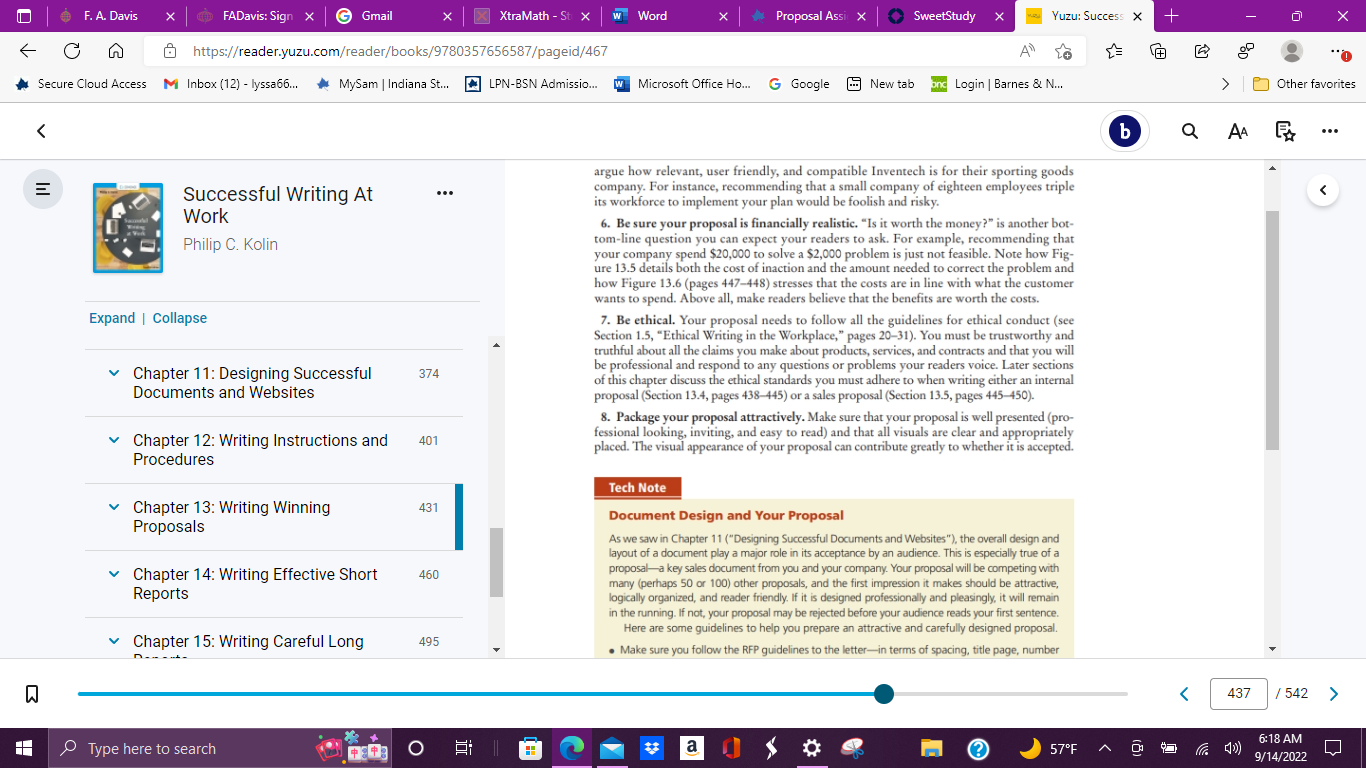Open Settings gear on taskbar
Viewport: 1366px width, 768px height.
tap(812, 748)
